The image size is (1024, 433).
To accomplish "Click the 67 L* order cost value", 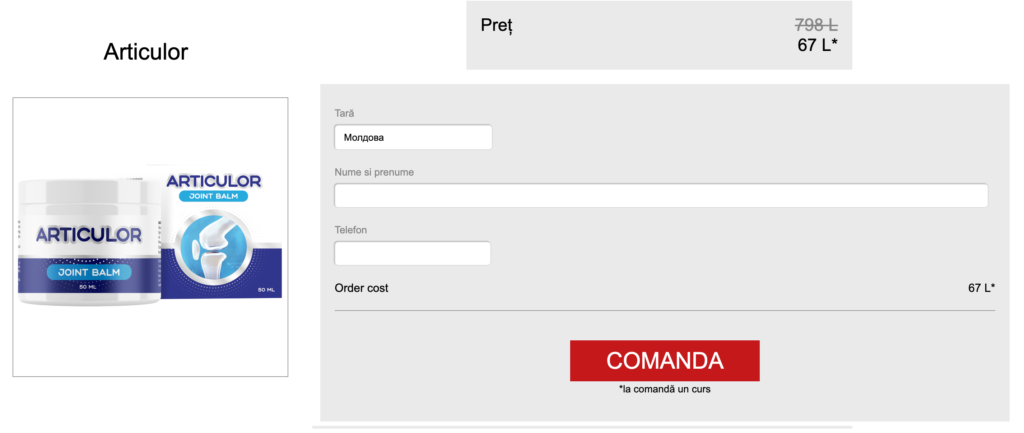I will (981, 288).
